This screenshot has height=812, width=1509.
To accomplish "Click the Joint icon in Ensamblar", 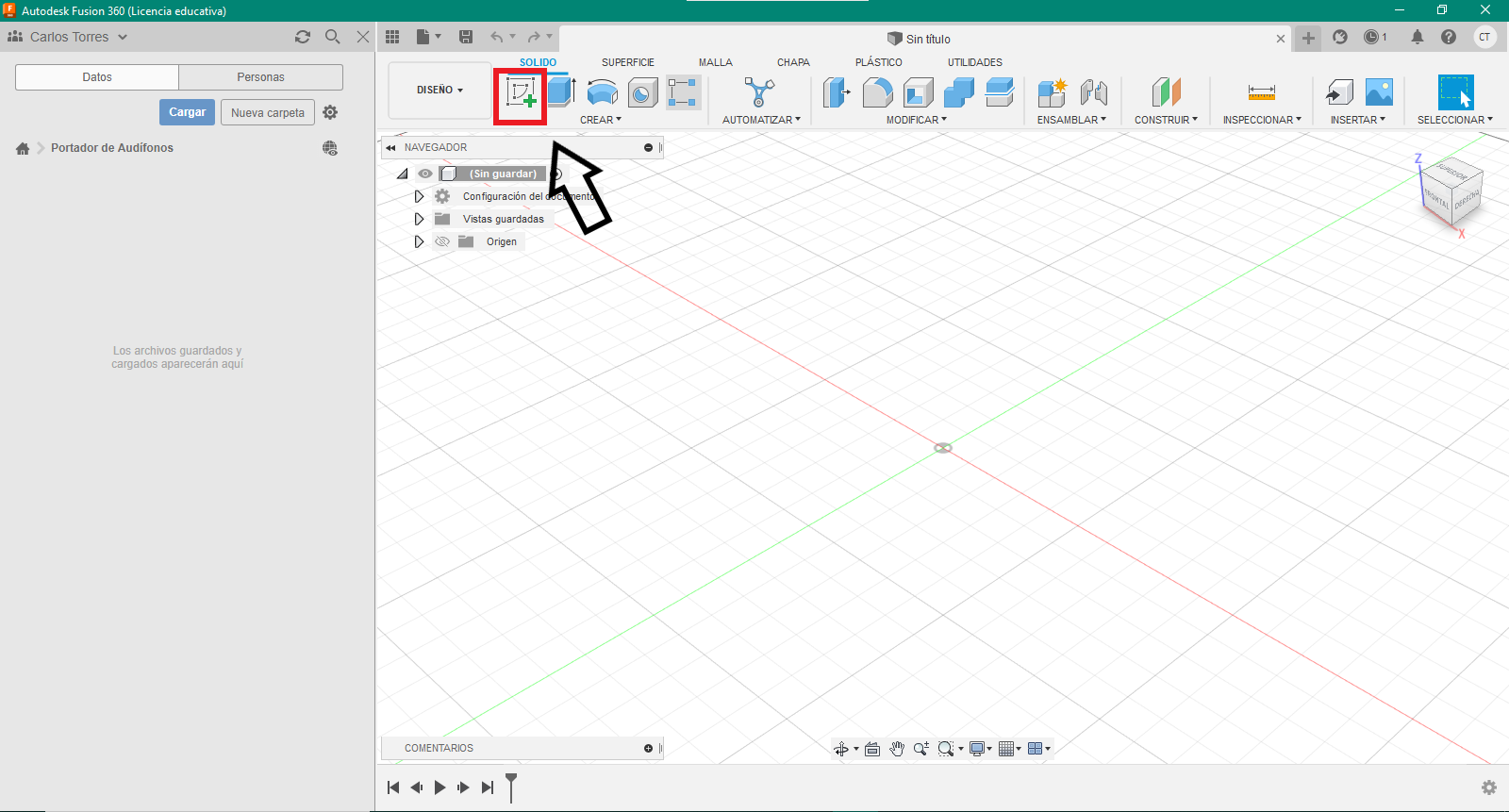I will pos(1093,92).
